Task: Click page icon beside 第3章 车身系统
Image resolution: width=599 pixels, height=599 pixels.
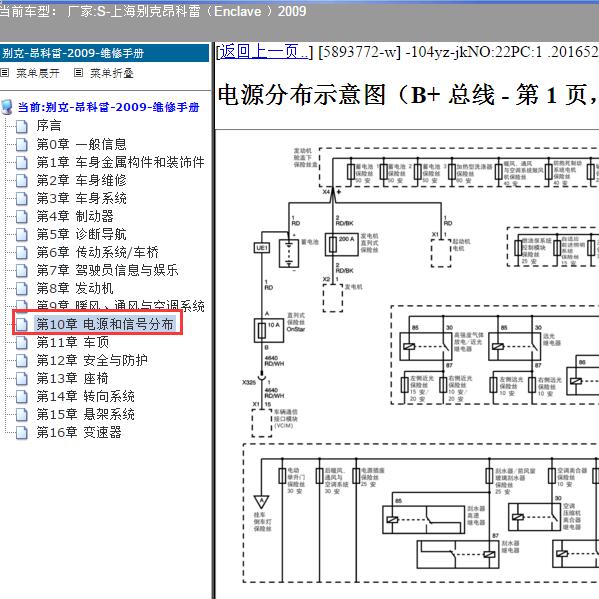Action: 22,198
